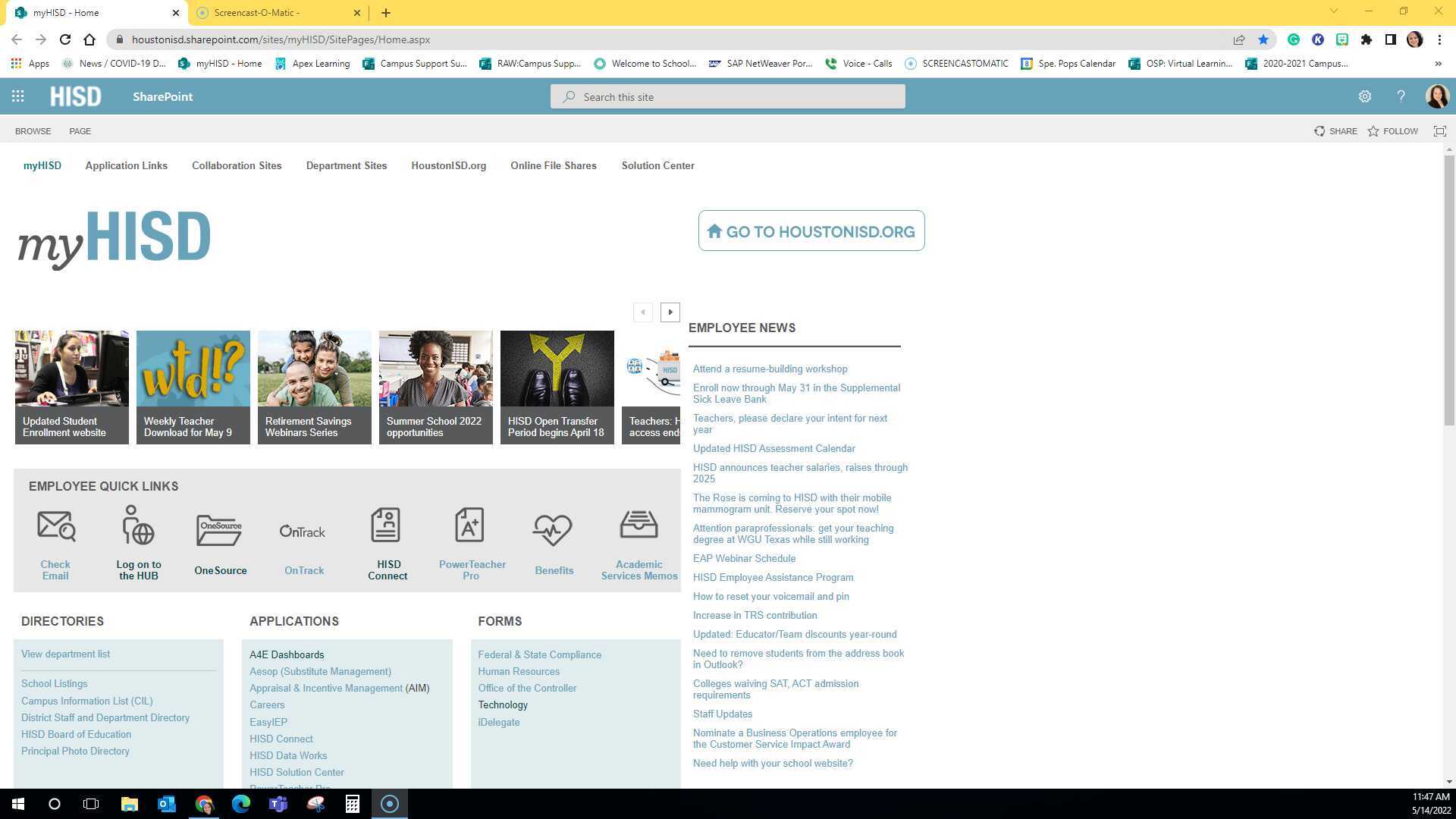Click inside the Search this site field
Screen dimensions: 1456x819
(728, 96)
